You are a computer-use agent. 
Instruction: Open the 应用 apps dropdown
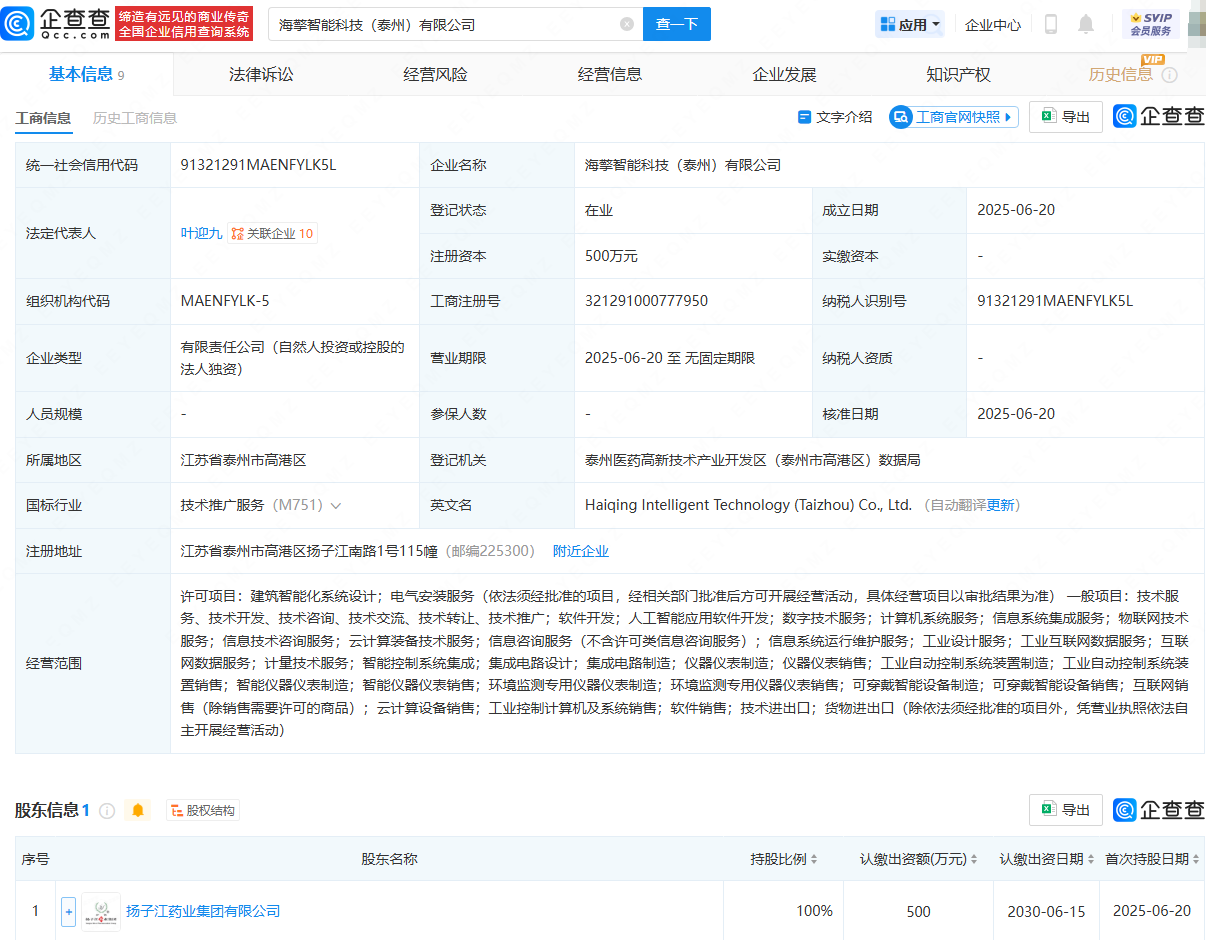(x=910, y=25)
